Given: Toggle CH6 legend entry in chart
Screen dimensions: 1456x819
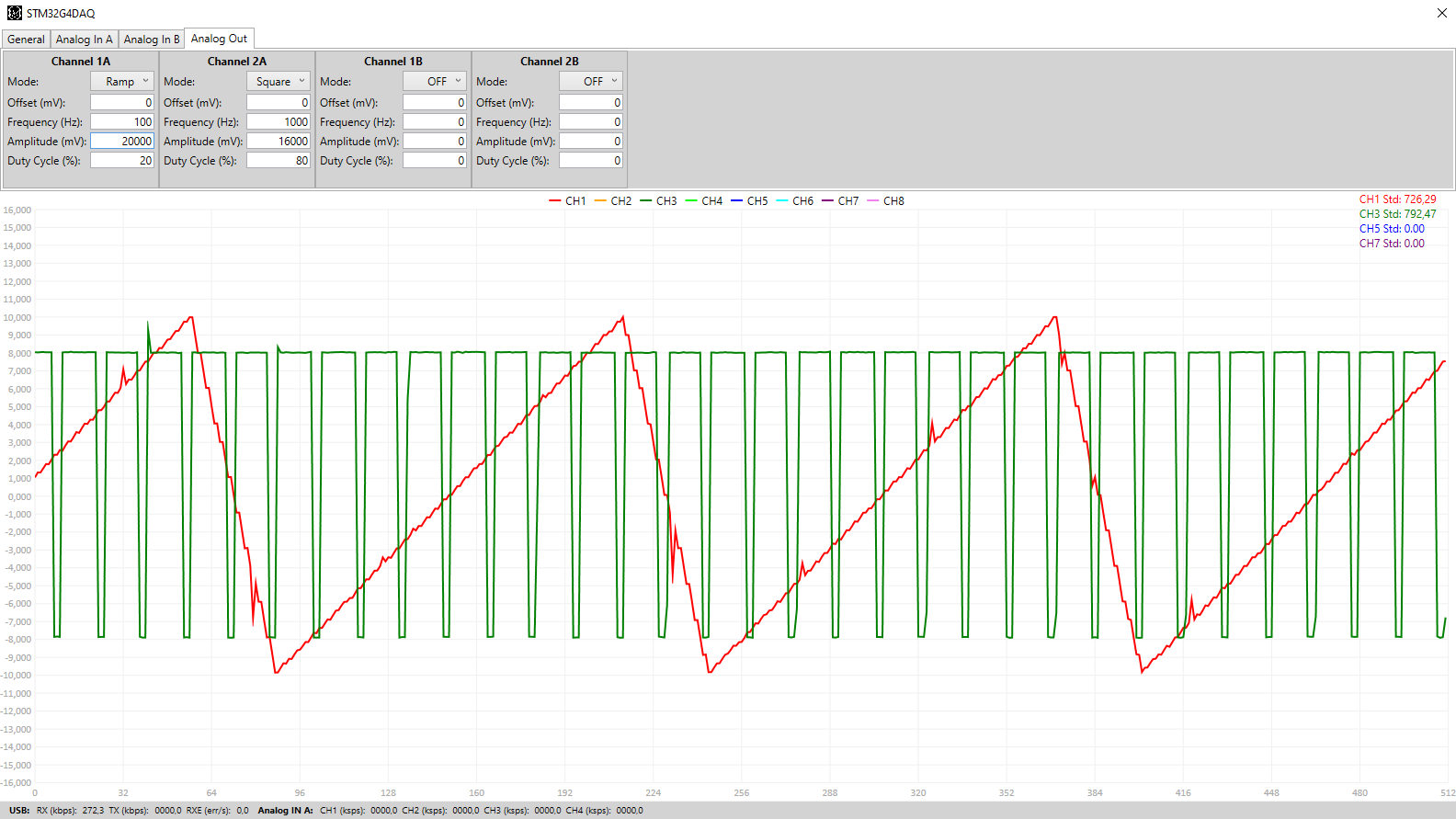Looking at the screenshot, I should tap(795, 200).
